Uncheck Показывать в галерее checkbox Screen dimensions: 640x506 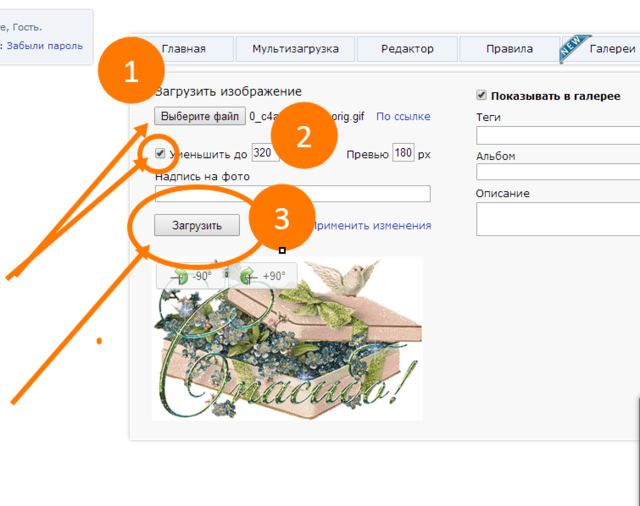[x=481, y=95]
